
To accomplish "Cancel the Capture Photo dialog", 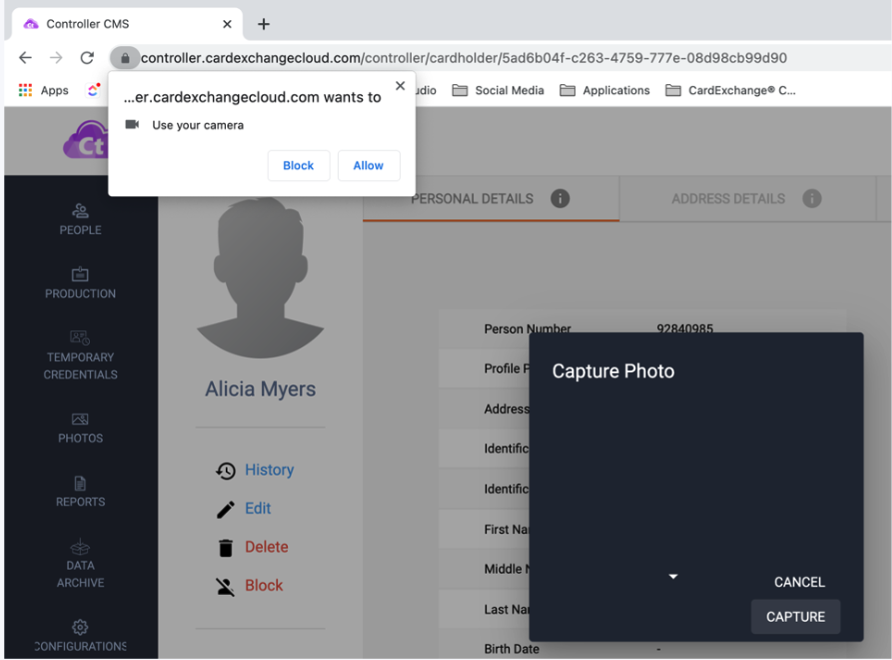I will click(x=799, y=582).
